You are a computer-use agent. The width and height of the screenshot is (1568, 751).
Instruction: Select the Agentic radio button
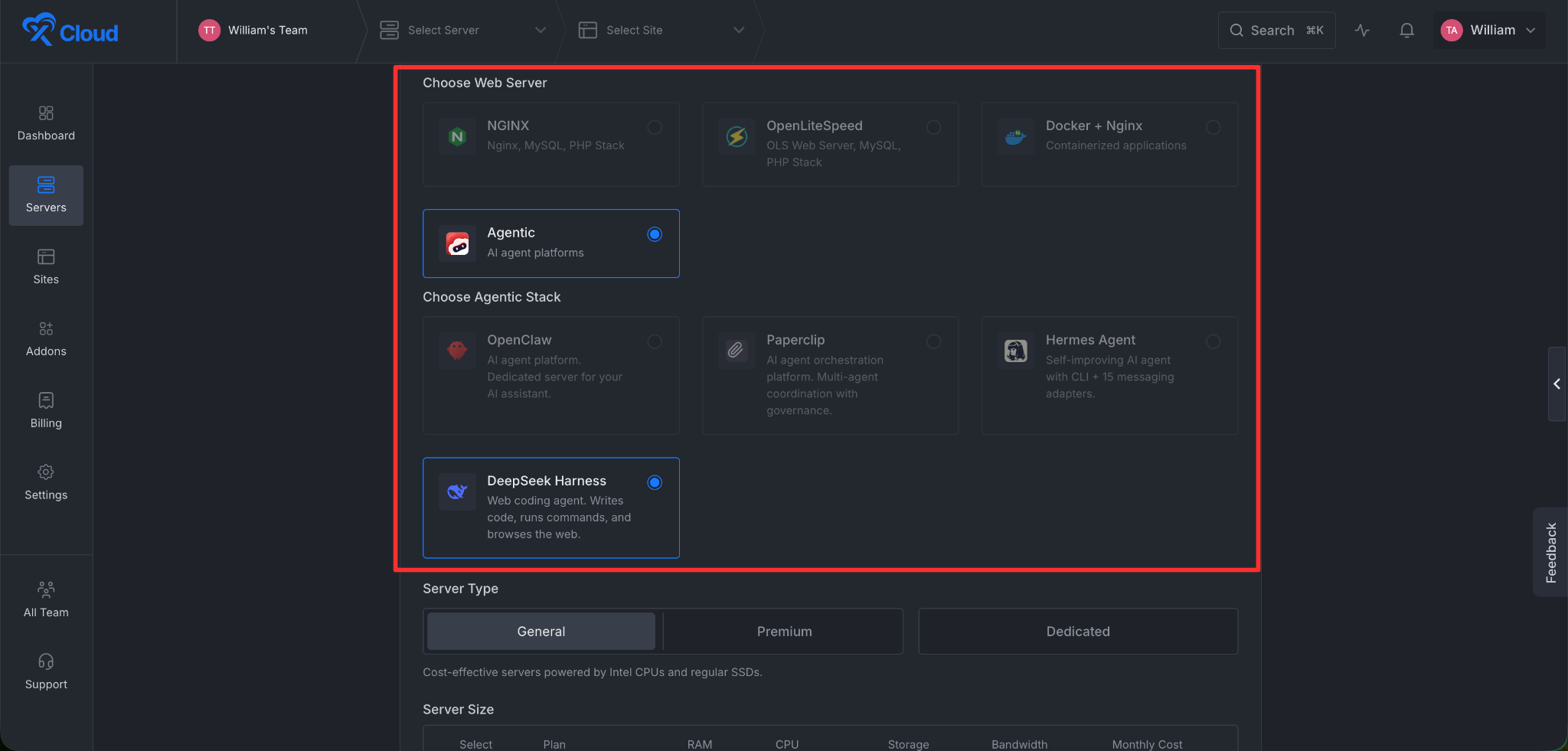[655, 234]
